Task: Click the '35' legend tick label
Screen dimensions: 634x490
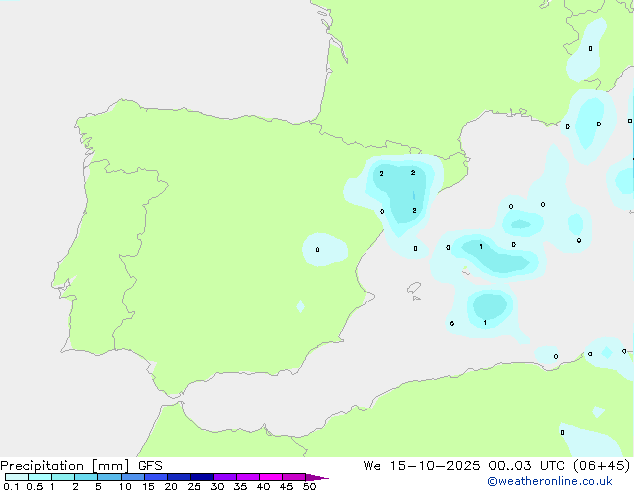Action: coord(240,486)
